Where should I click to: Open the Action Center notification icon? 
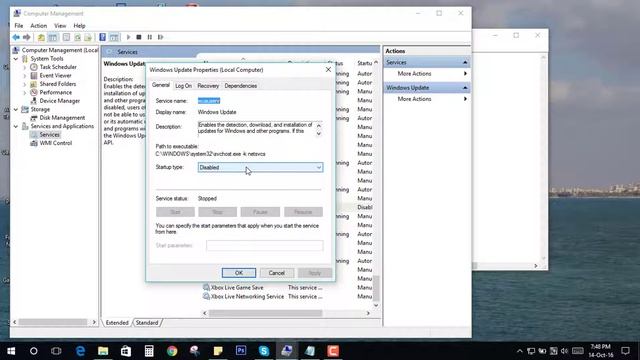(x=625, y=351)
